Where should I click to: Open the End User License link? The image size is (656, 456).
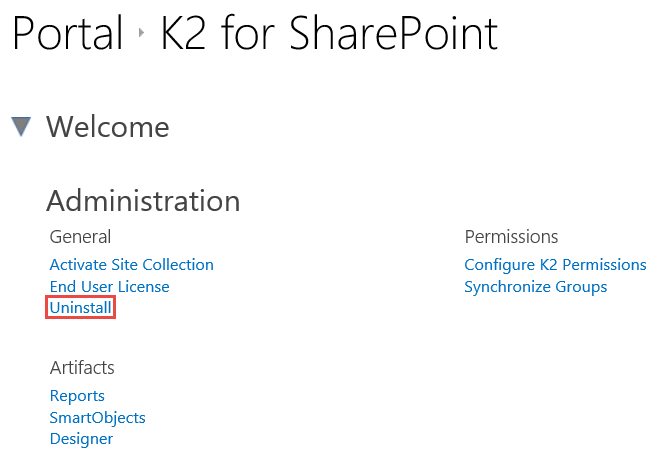pyautogui.click(x=109, y=287)
